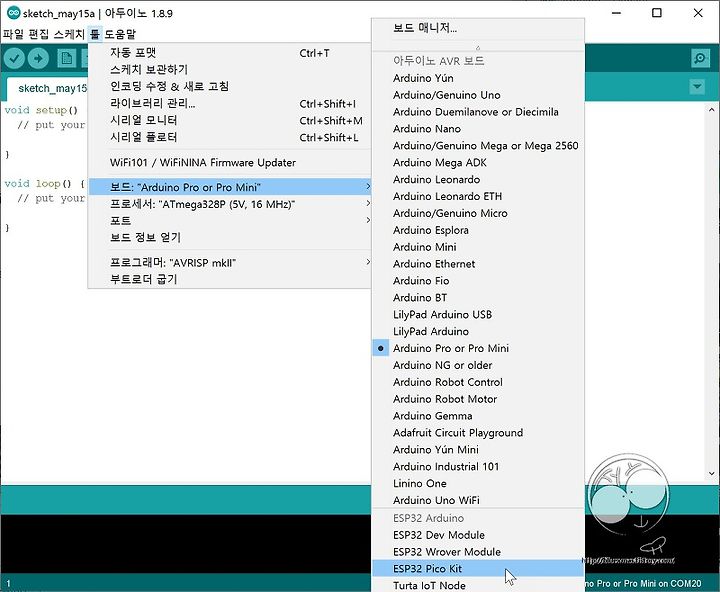Select Arduino NG or older
The width and height of the screenshot is (720, 592).
click(478, 365)
